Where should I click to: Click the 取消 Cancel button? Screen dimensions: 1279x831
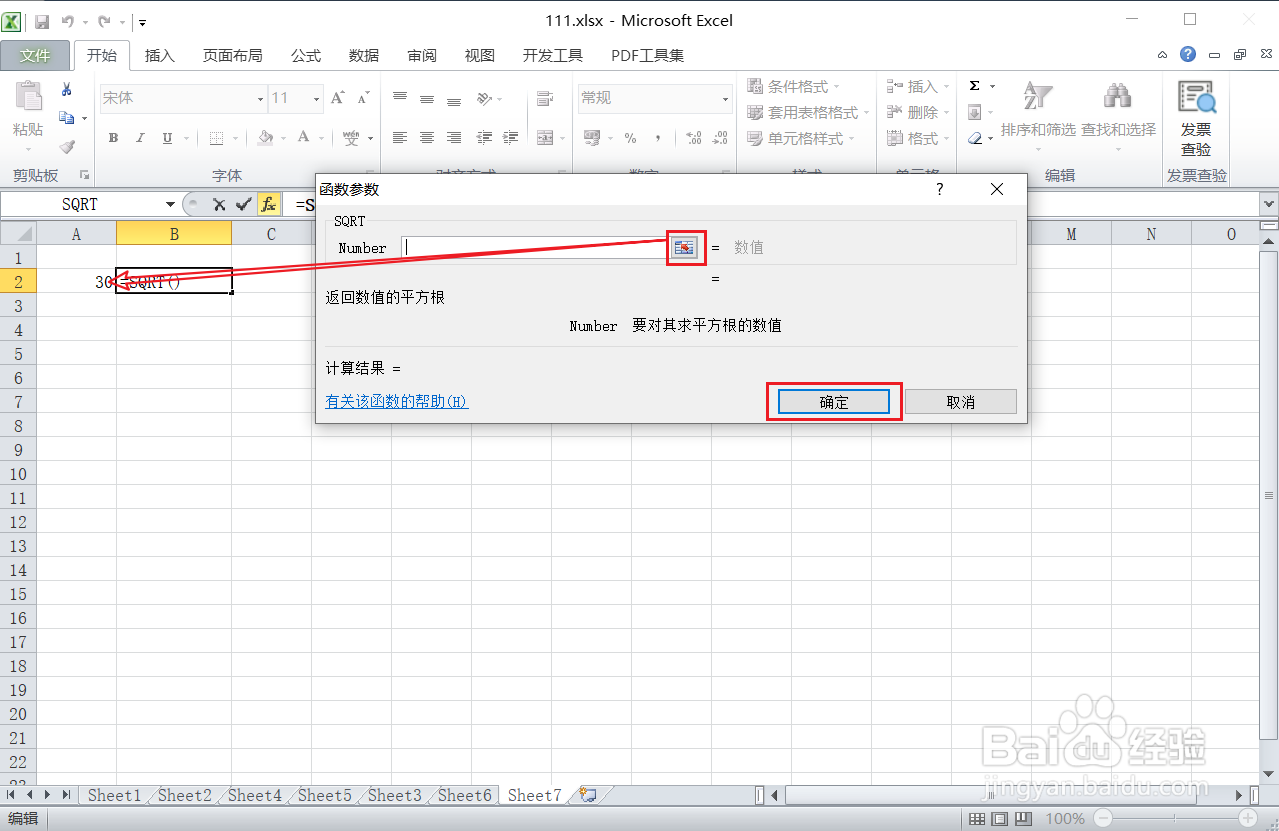click(961, 402)
